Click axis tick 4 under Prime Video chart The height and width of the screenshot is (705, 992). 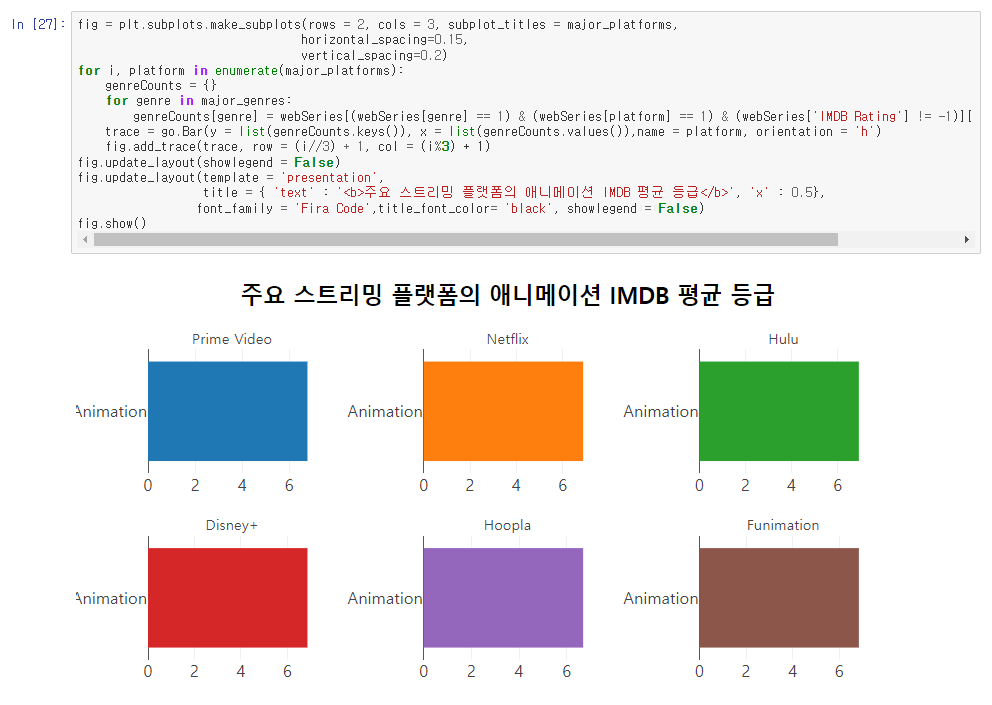[x=242, y=485]
